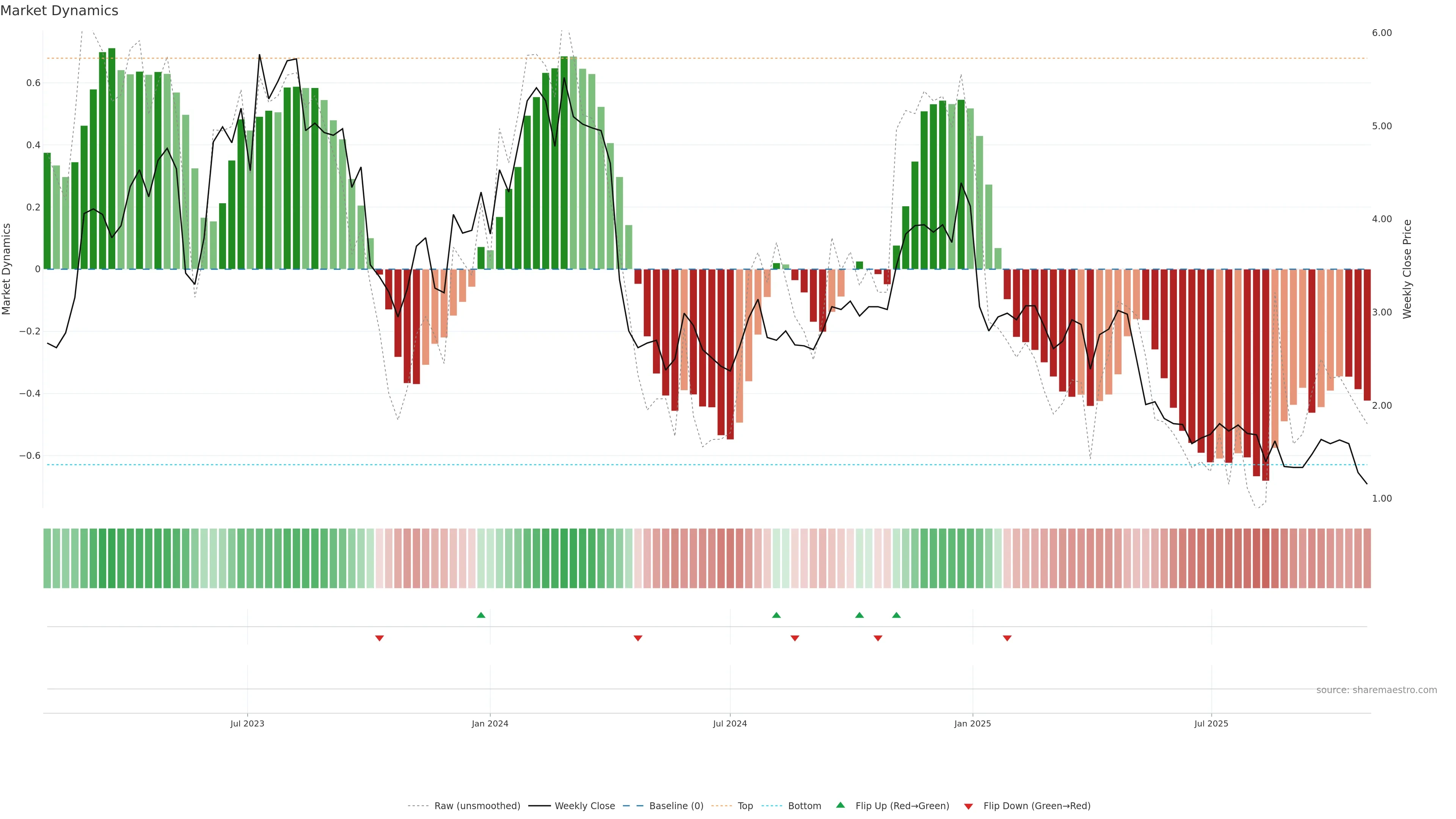
Task: Click the Weekly Close Price axis title
Action: pyautogui.click(x=1407, y=269)
